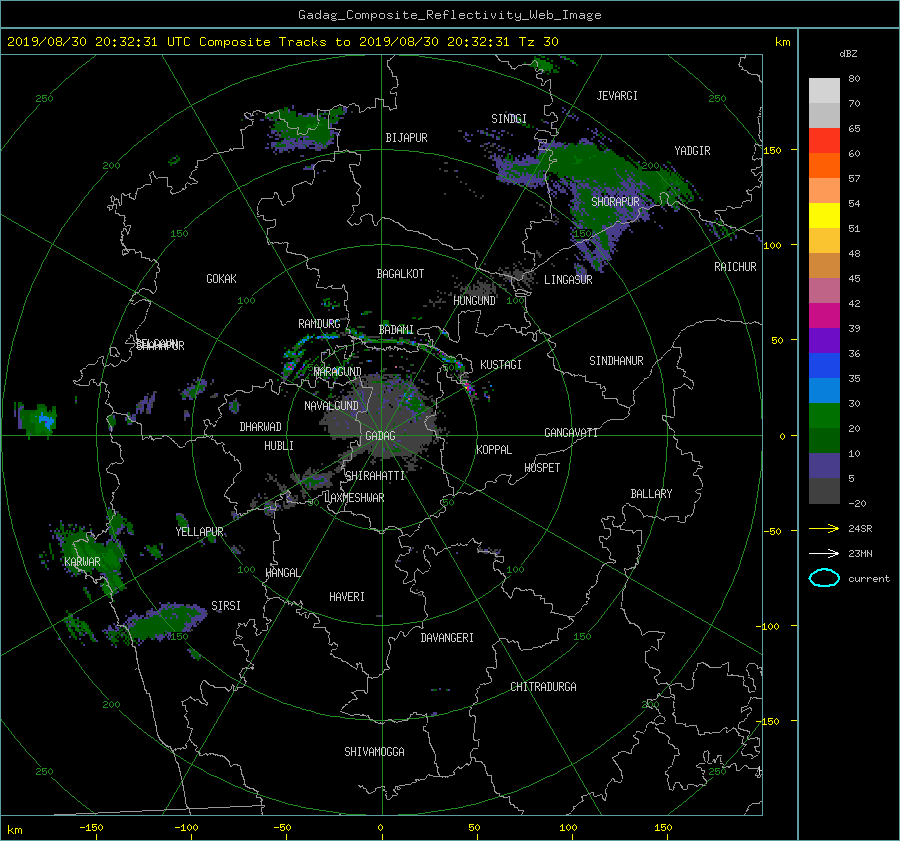Select the SHIRAHATTI label

pyautogui.click(x=375, y=476)
